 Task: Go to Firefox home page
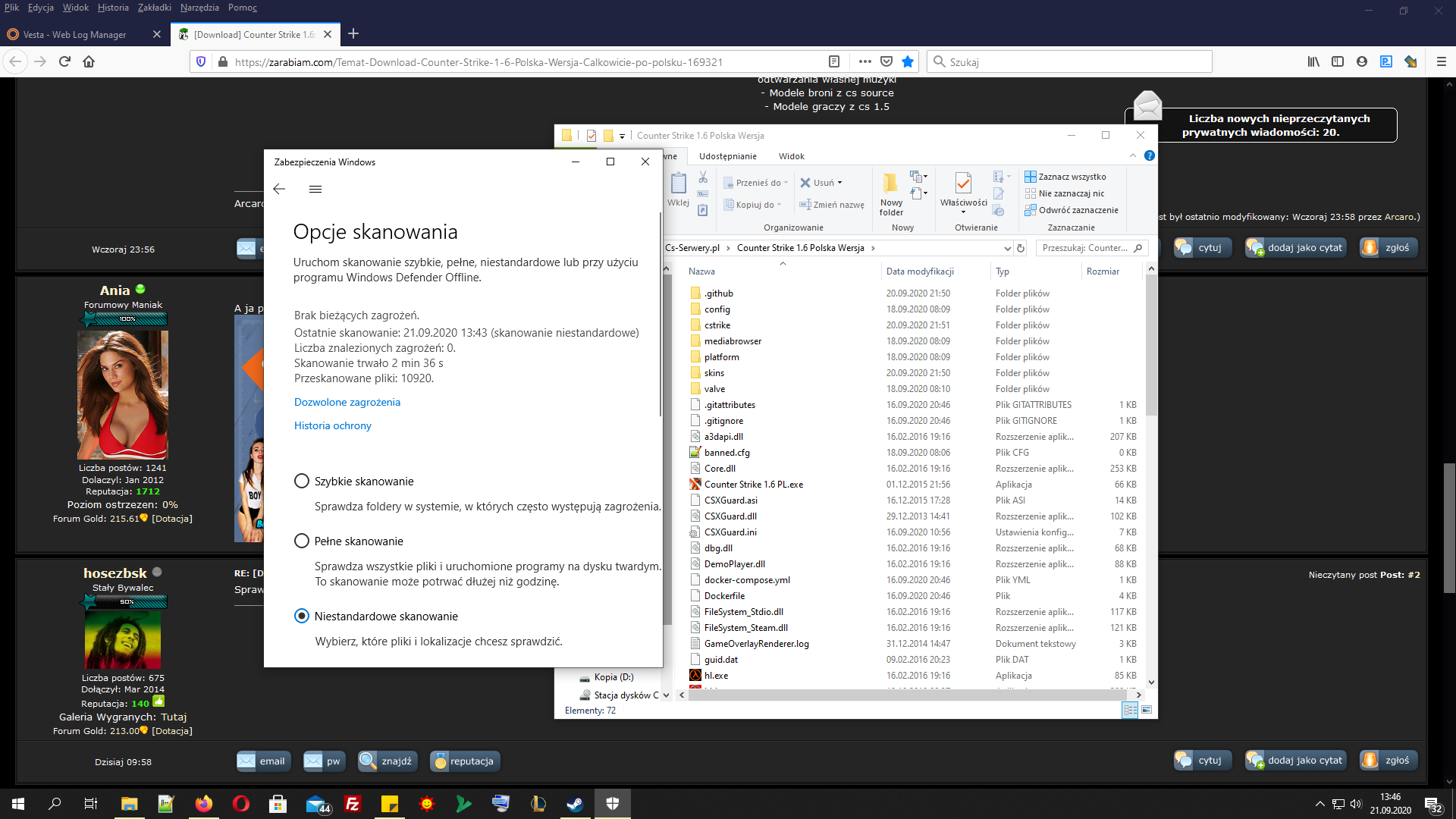(89, 61)
